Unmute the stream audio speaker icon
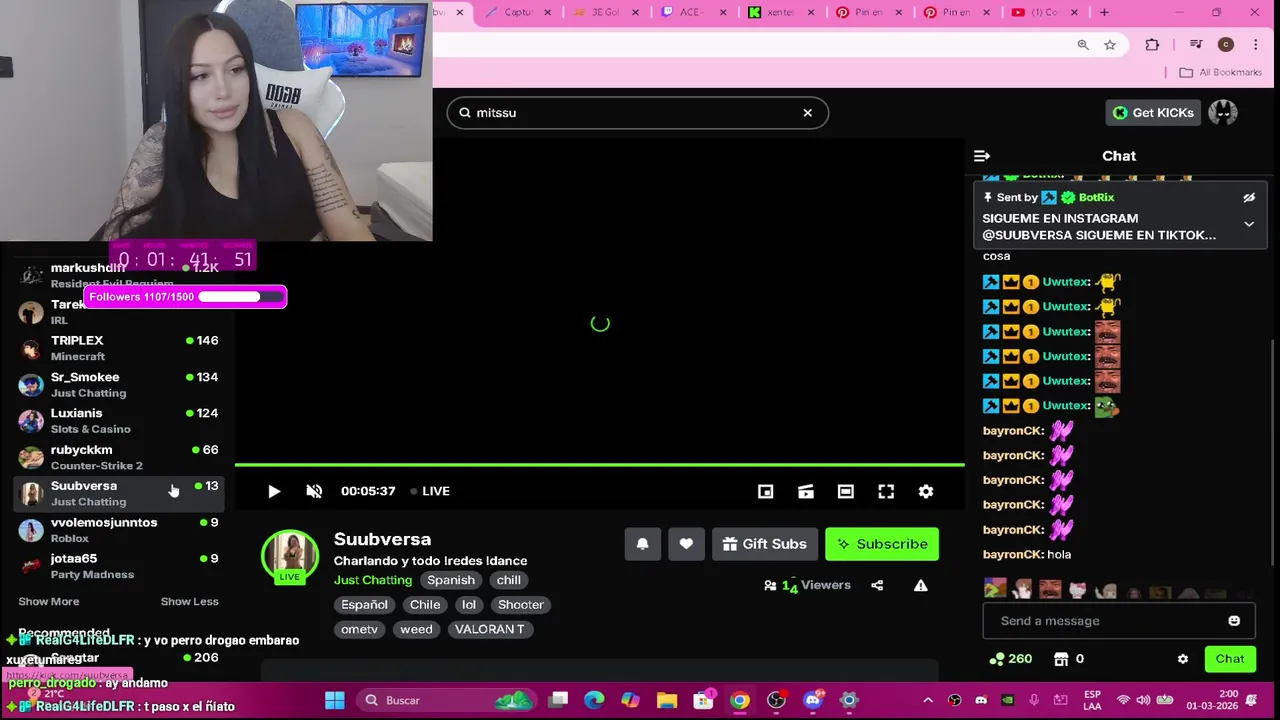Screen dimensions: 1280x720 [314, 491]
